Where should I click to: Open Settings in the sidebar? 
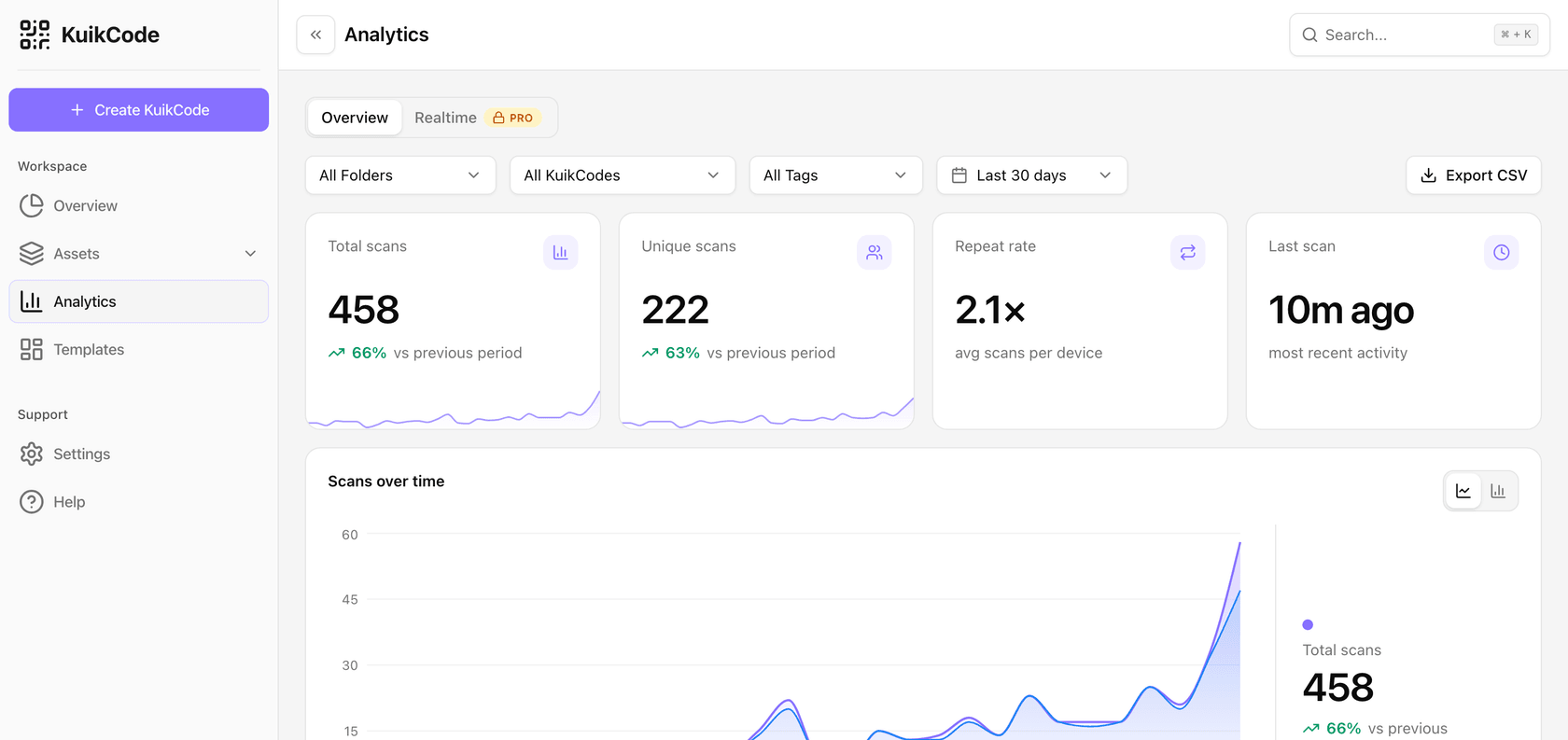click(139, 454)
